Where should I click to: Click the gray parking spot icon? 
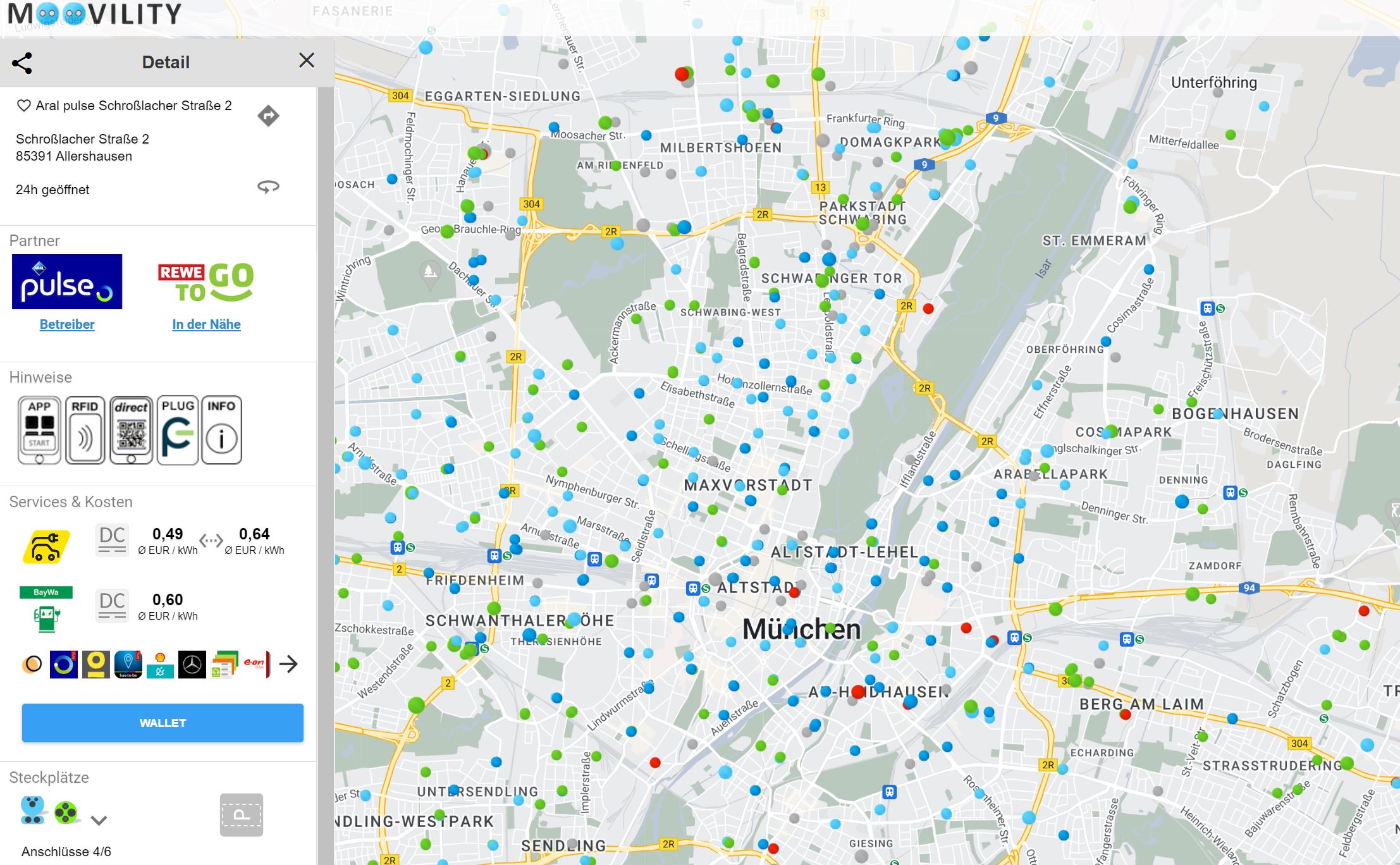[x=242, y=815]
